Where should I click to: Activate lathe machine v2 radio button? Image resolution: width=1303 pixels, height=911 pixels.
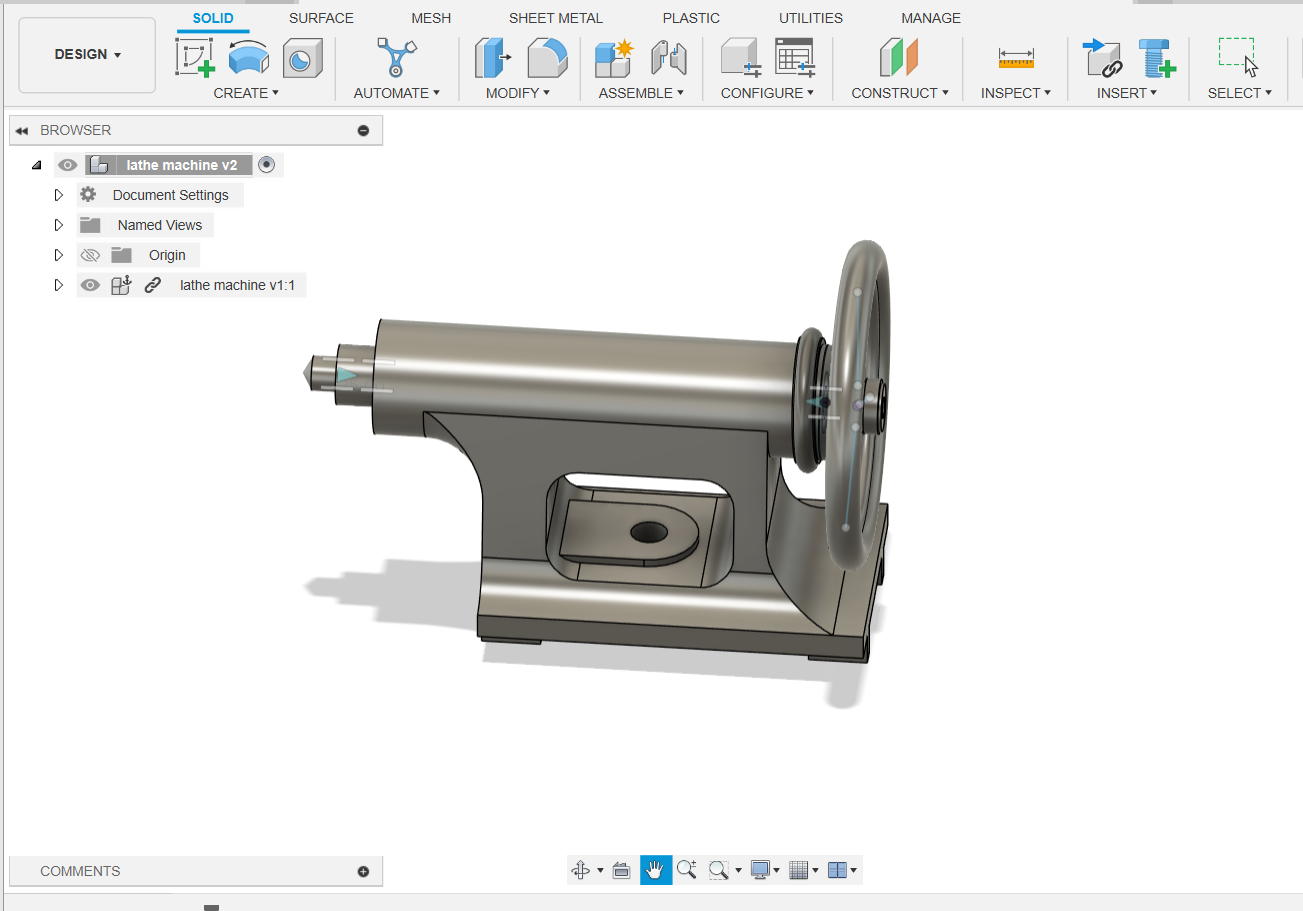point(266,165)
